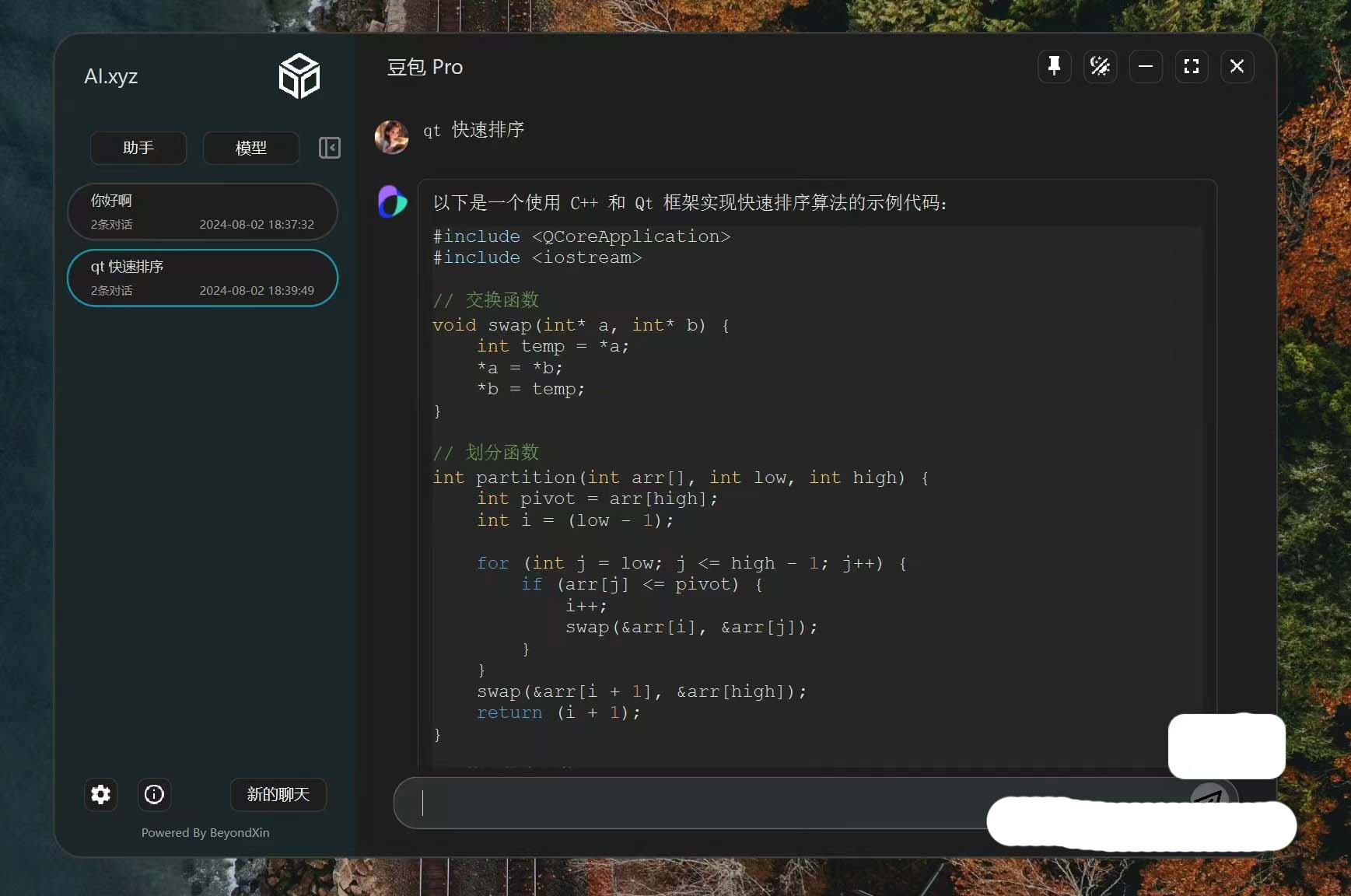Start a new chat with 新的聊天
The height and width of the screenshot is (896, 1351).
[278, 794]
